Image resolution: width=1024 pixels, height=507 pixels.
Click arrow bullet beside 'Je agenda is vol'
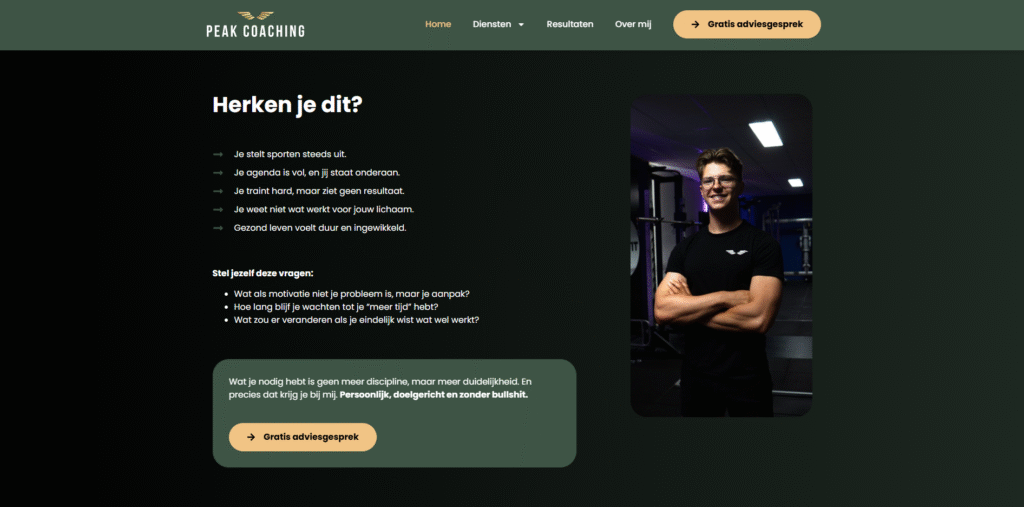(x=218, y=173)
